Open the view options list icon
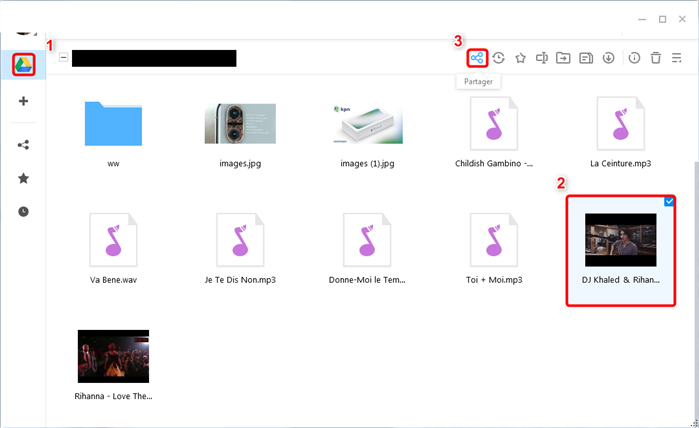The width and height of the screenshot is (699, 428). [677, 58]
